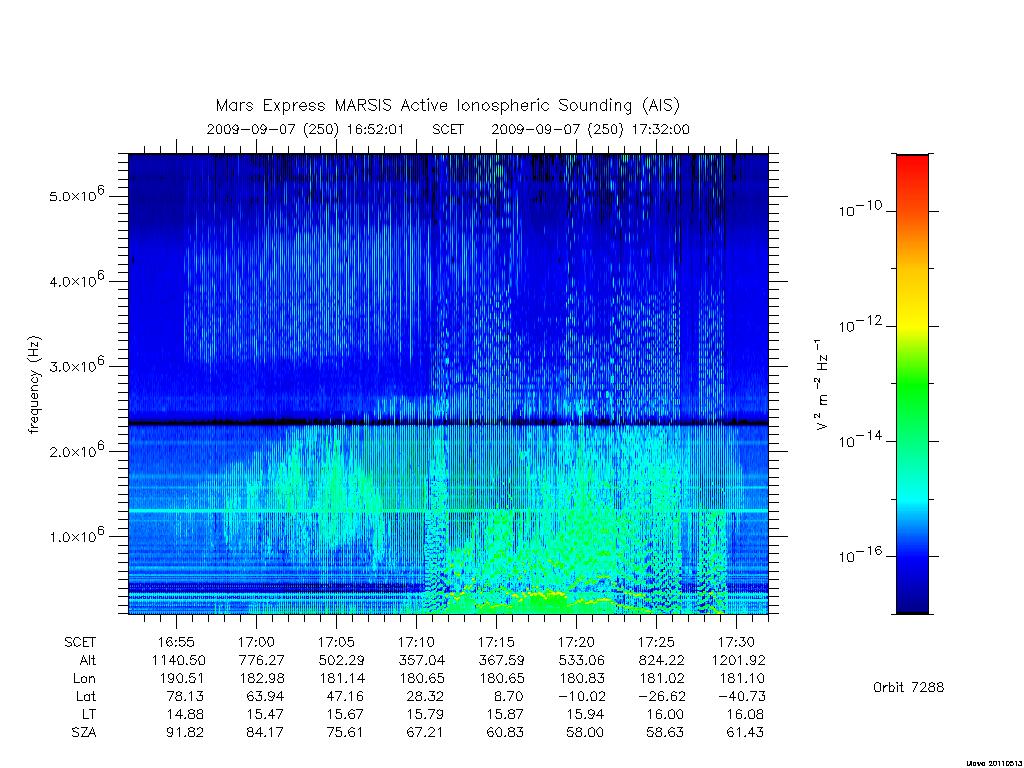This screenshot has height=768, width=1024.
Task: Click the 'Lat' row label
Action: tap(86, 697)
